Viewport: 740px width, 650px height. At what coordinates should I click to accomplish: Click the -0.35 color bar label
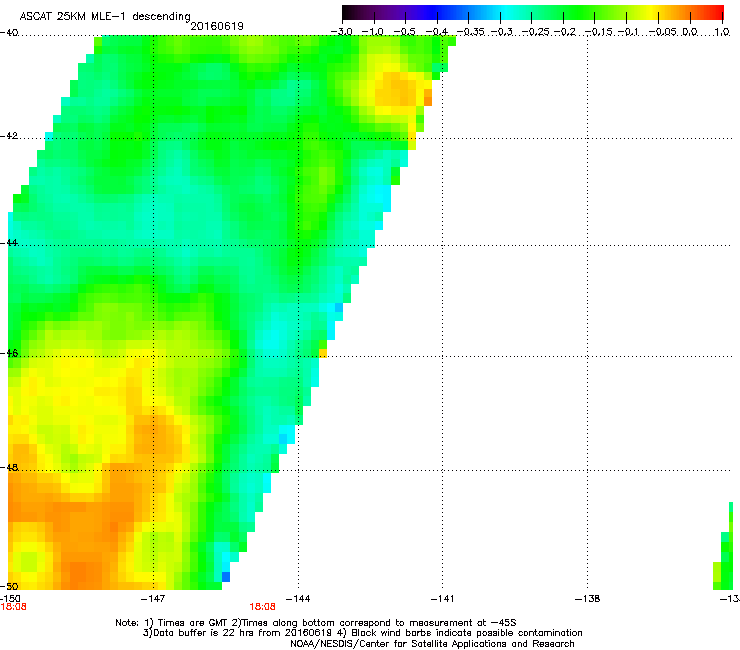(470, 32)
